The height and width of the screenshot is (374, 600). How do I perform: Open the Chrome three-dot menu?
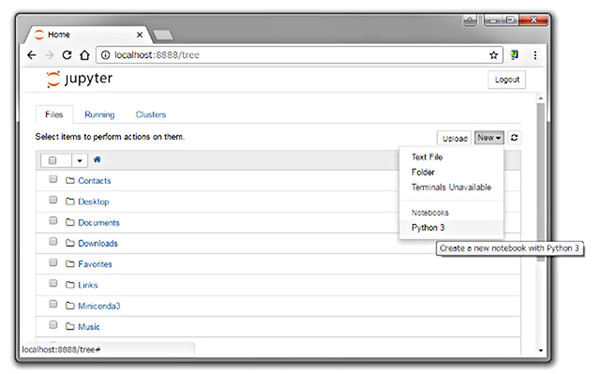[x=535, y=55]
